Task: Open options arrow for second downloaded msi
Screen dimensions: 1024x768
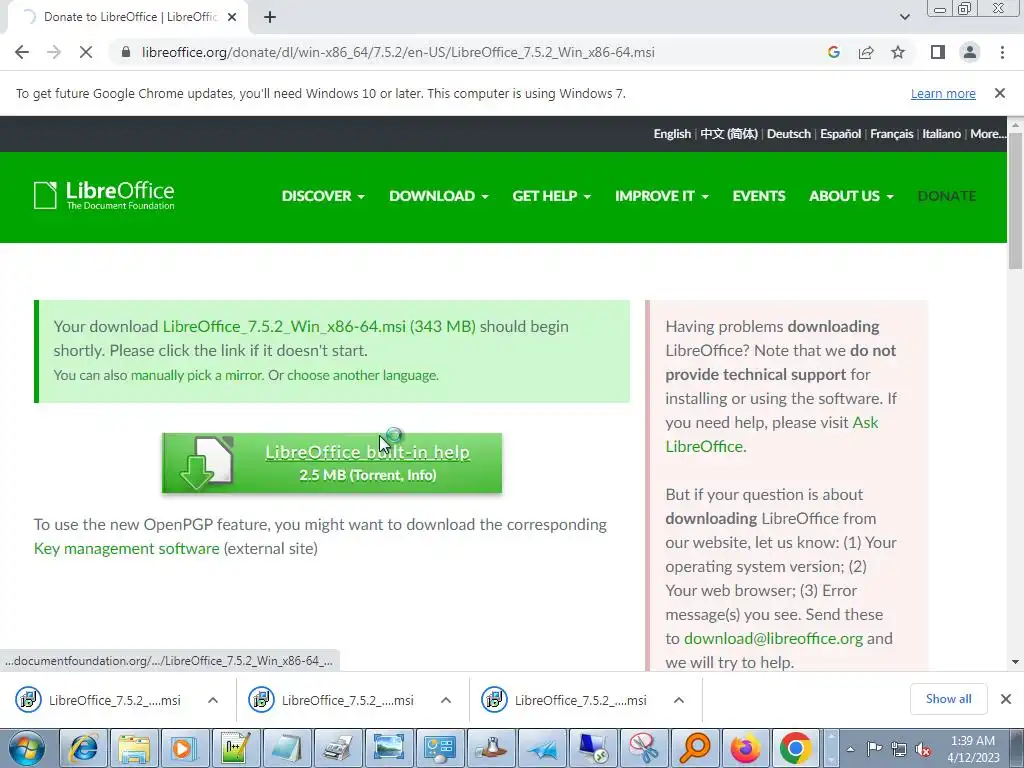Action: (x=446, y=700)
